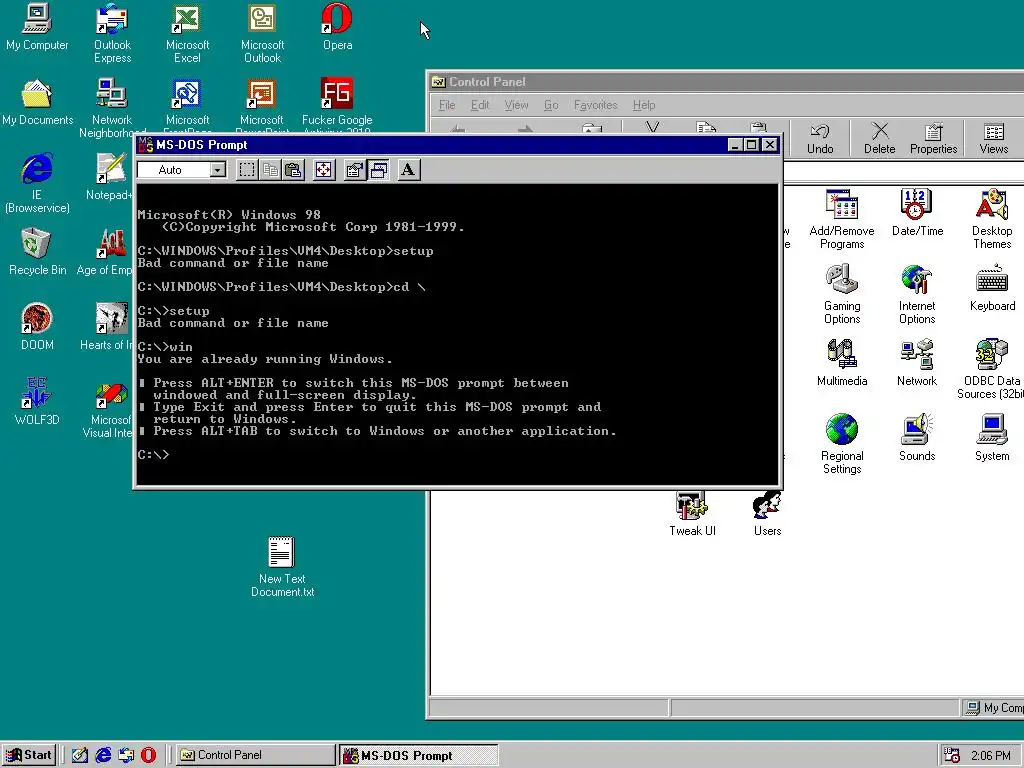The image size is (1024, 768).
Task: Switch to Control Panel taskbar button
Action: [255, 755]
